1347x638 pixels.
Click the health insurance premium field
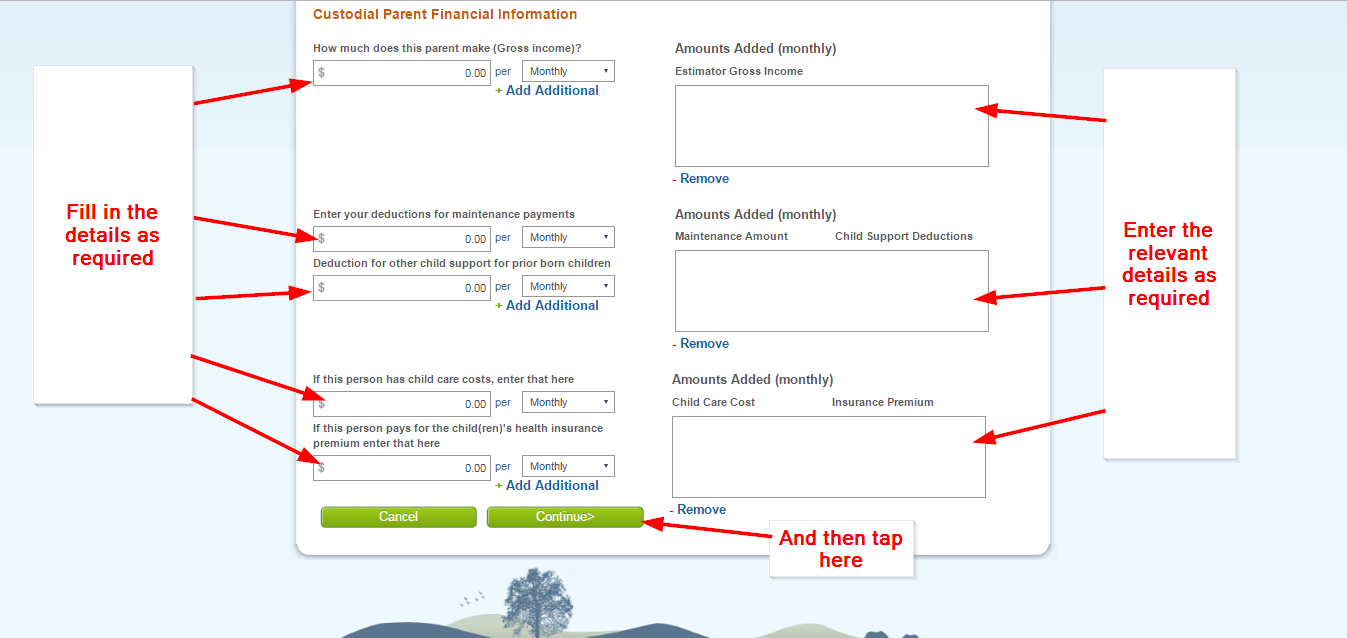click(402, 468)
